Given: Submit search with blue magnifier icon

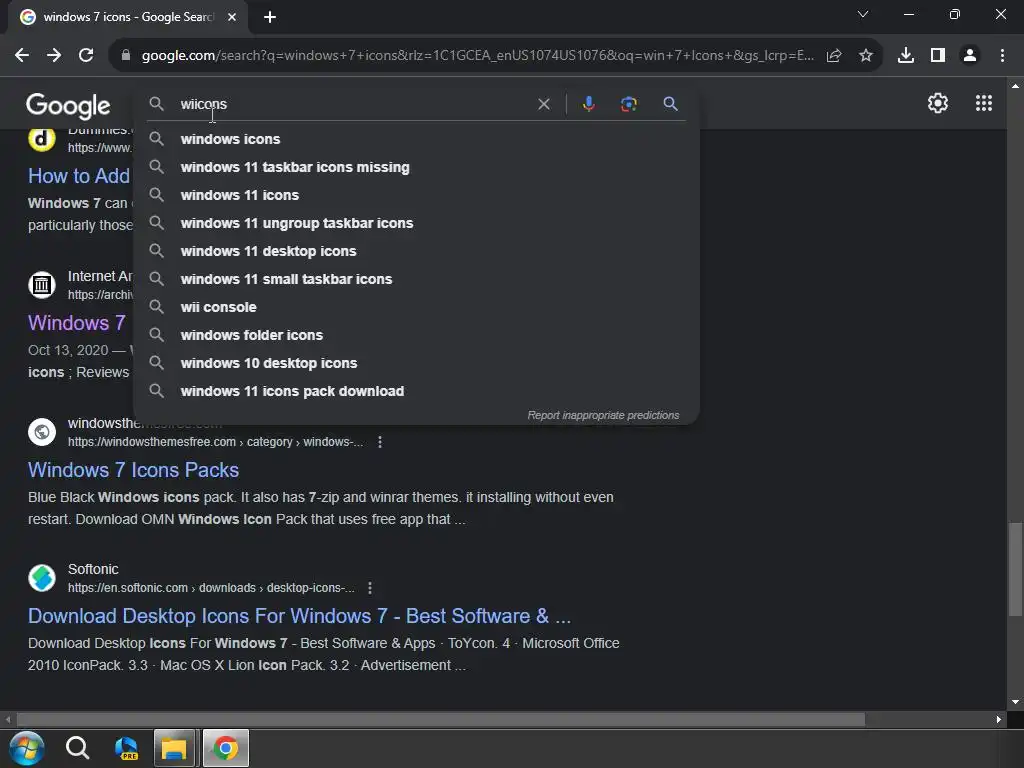Looking at the screenshot, I should pos(670,104).
